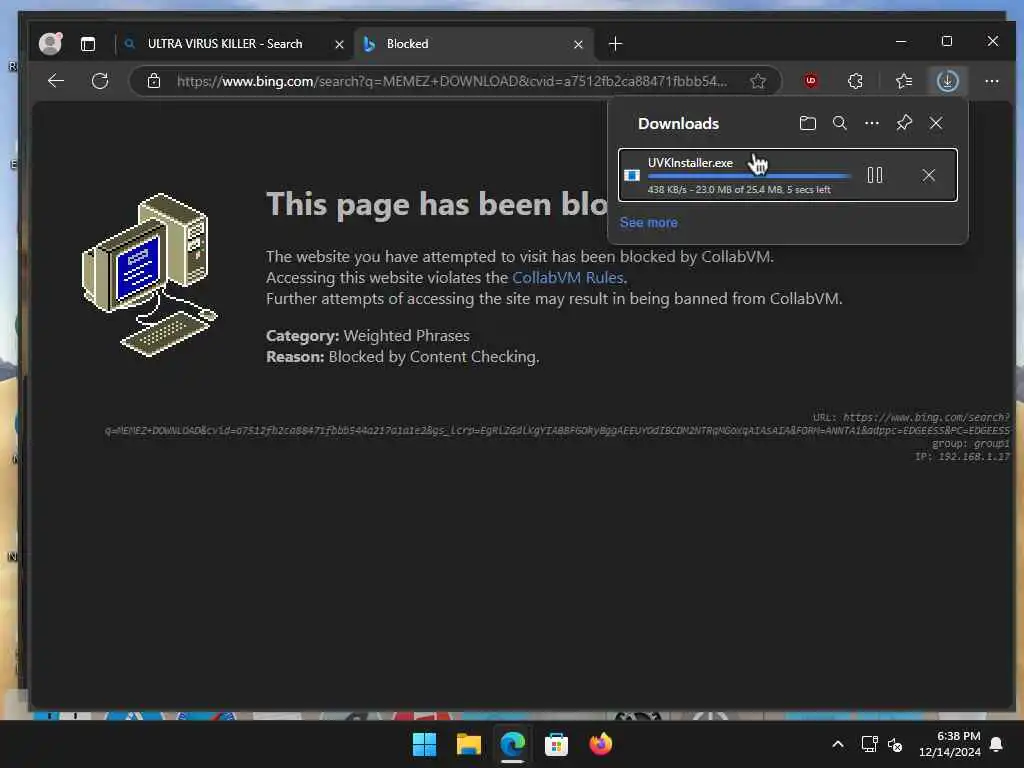Add this page to favorites star
The image size is (1024, 768).
pos(758,81)
